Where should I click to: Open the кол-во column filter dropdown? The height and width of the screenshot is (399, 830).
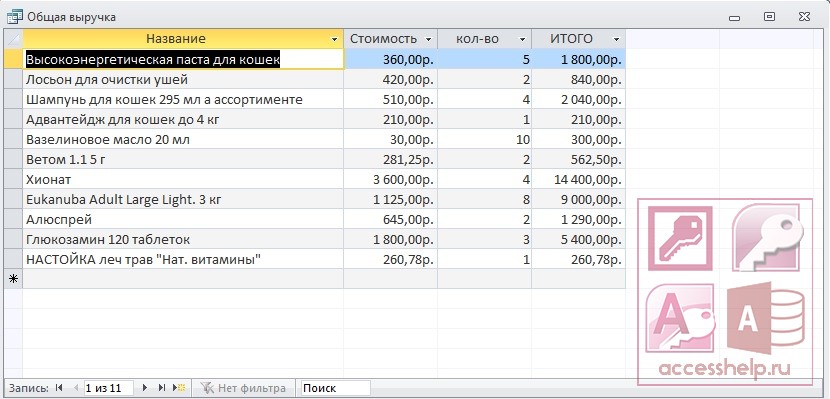click(522, 39)
